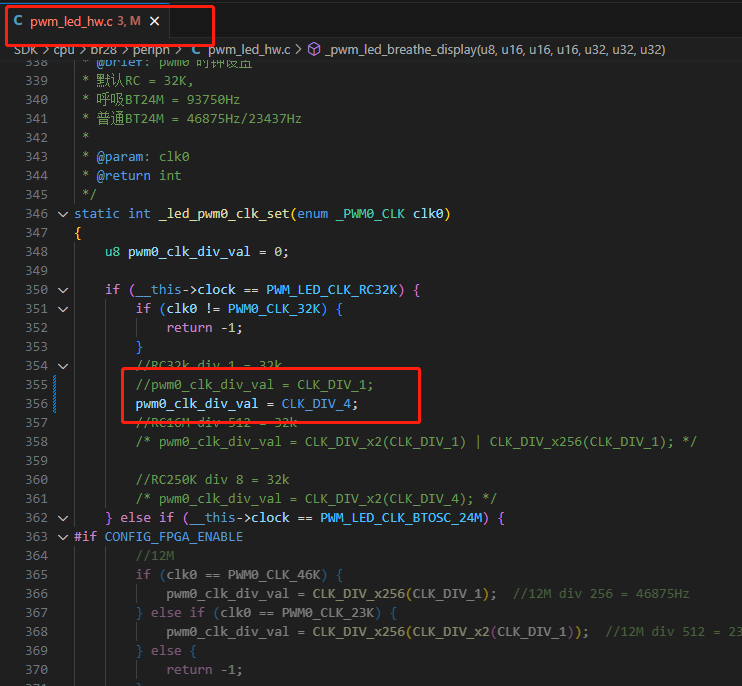Screen dimensions: 742x686
Task: Click the '//RC250K div 8 = 32k' comment
Action: point(212,480)
